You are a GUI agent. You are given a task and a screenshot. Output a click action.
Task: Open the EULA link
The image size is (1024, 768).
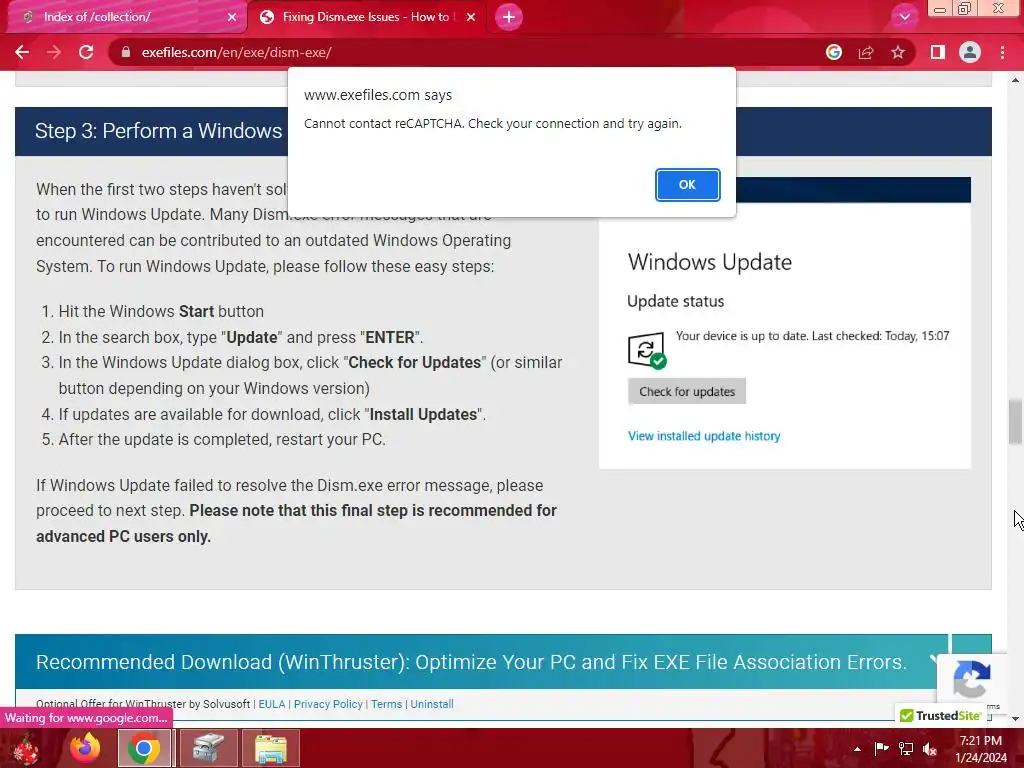pyautogui.click(x=272, y=704)
